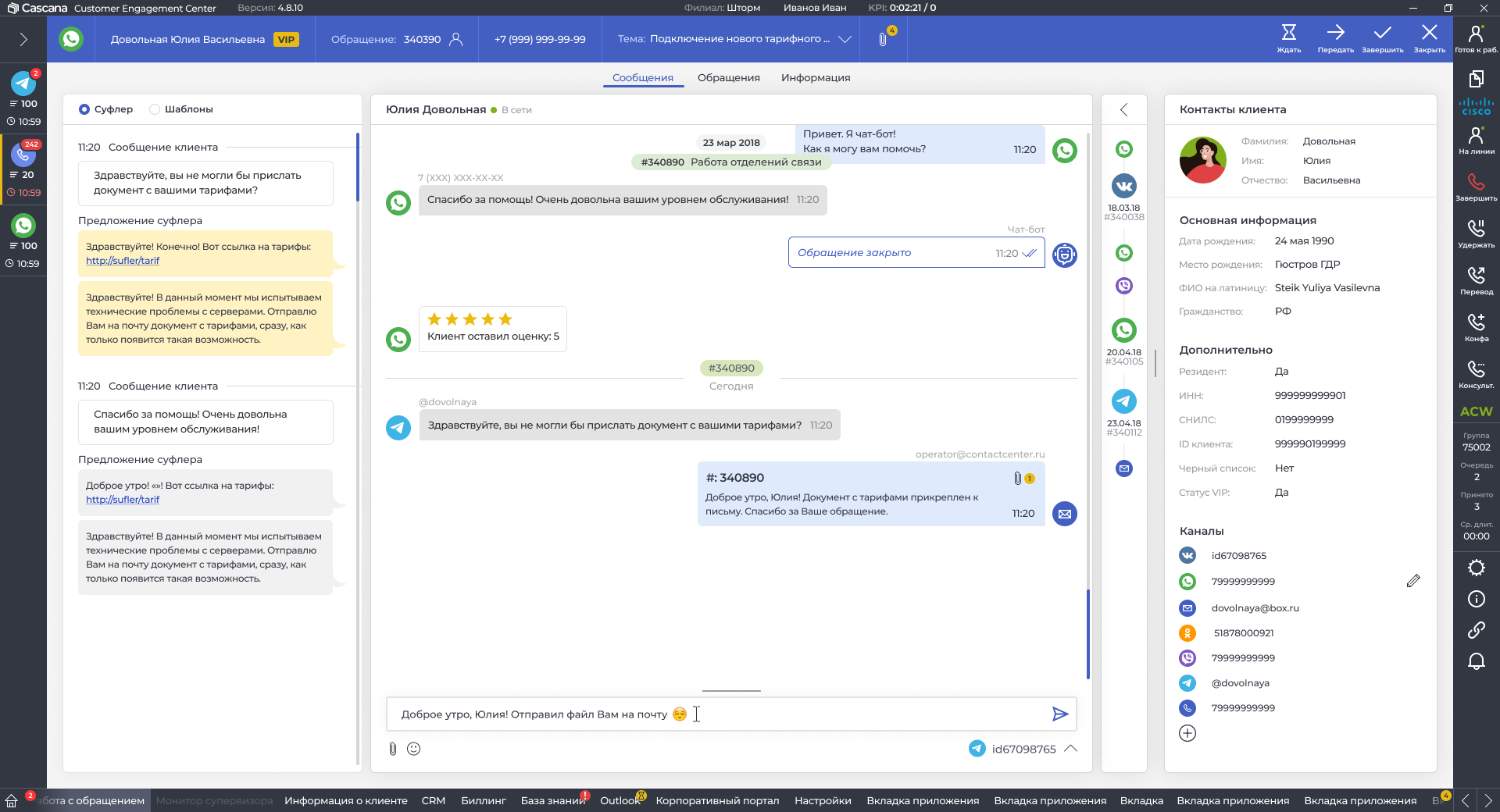Screen dimensions: 1500x812
Task: Toggle Готов к работе status
Action: click(x=1476, y=35)
